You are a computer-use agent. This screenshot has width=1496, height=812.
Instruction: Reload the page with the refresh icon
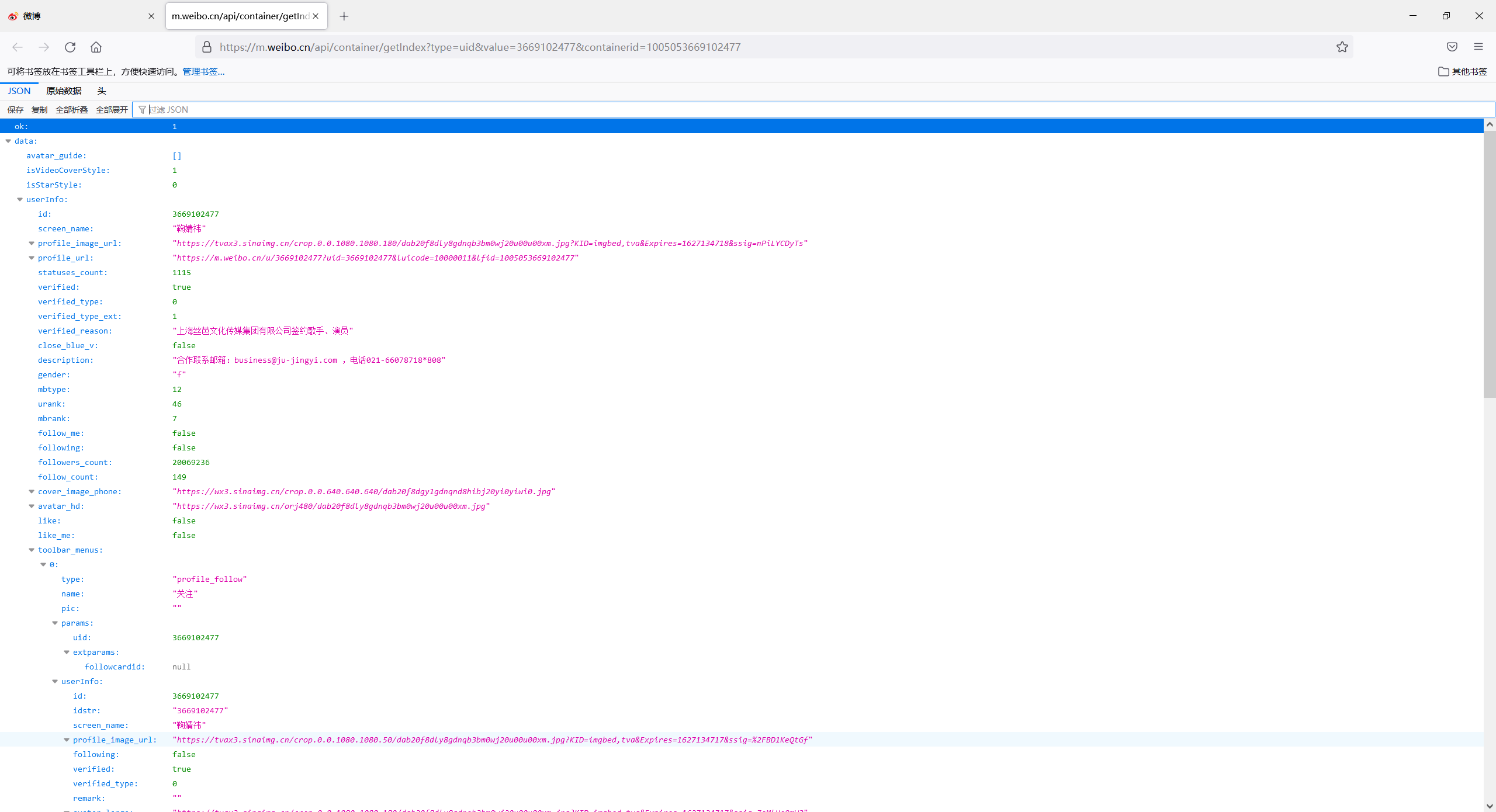coord(70,47)
